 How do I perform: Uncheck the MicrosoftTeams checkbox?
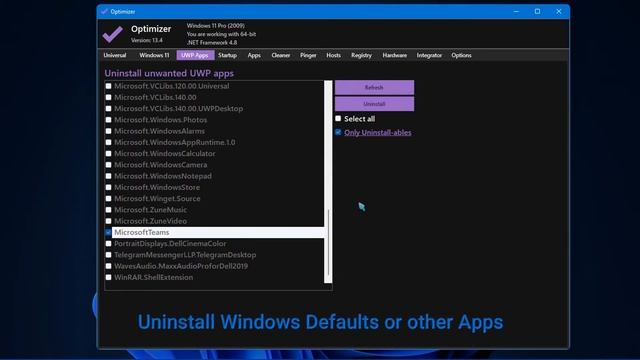point(108,232)
